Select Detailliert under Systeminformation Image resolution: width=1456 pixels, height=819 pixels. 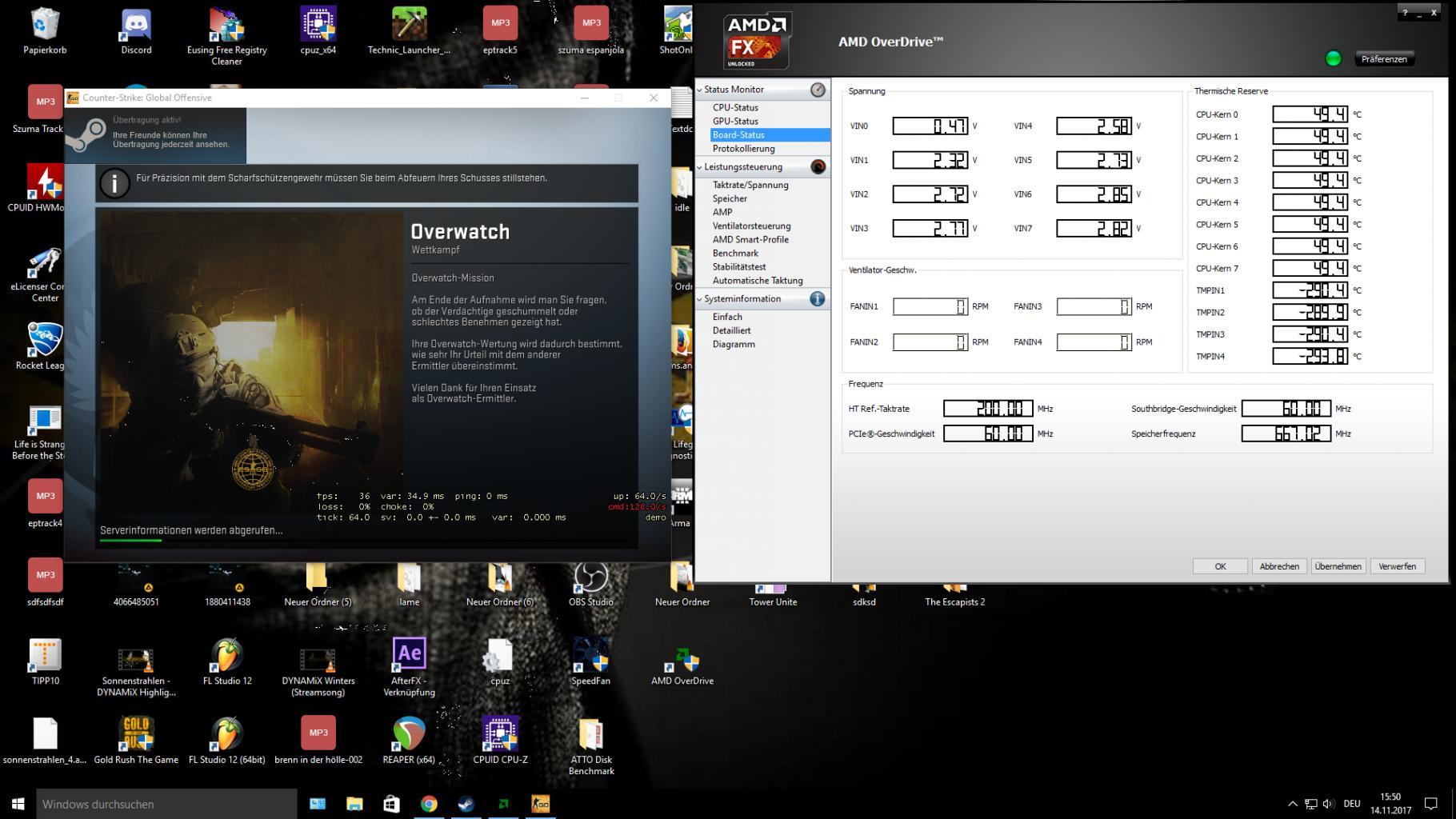731,331
